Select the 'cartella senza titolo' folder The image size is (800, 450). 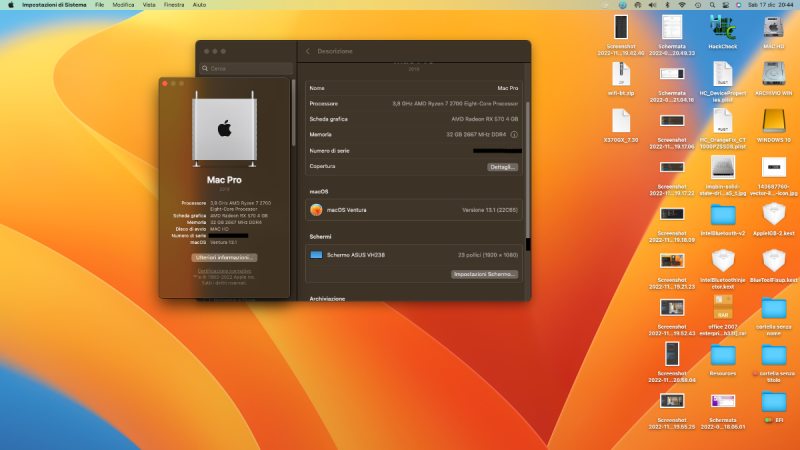(773, 356)
